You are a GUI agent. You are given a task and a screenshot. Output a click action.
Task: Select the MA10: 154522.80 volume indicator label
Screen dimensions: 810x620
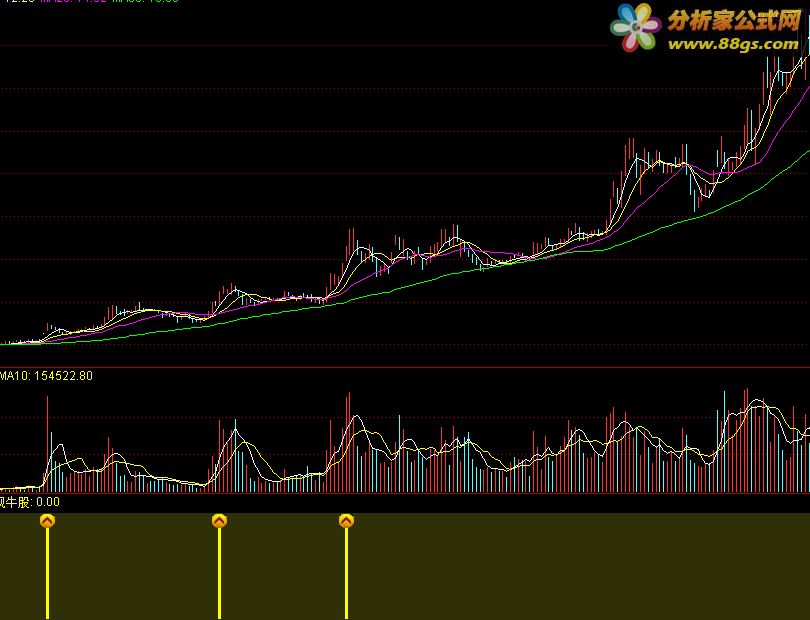(46, 376)
